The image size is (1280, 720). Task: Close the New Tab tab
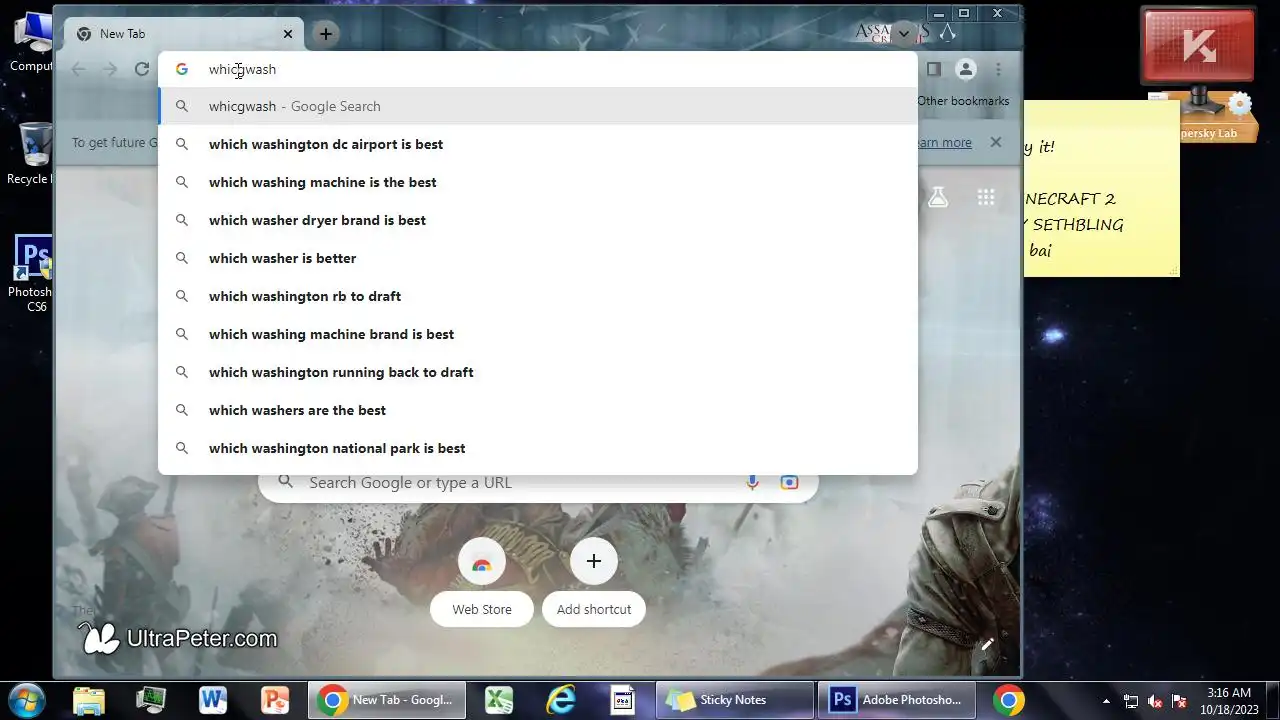point(288,33)
